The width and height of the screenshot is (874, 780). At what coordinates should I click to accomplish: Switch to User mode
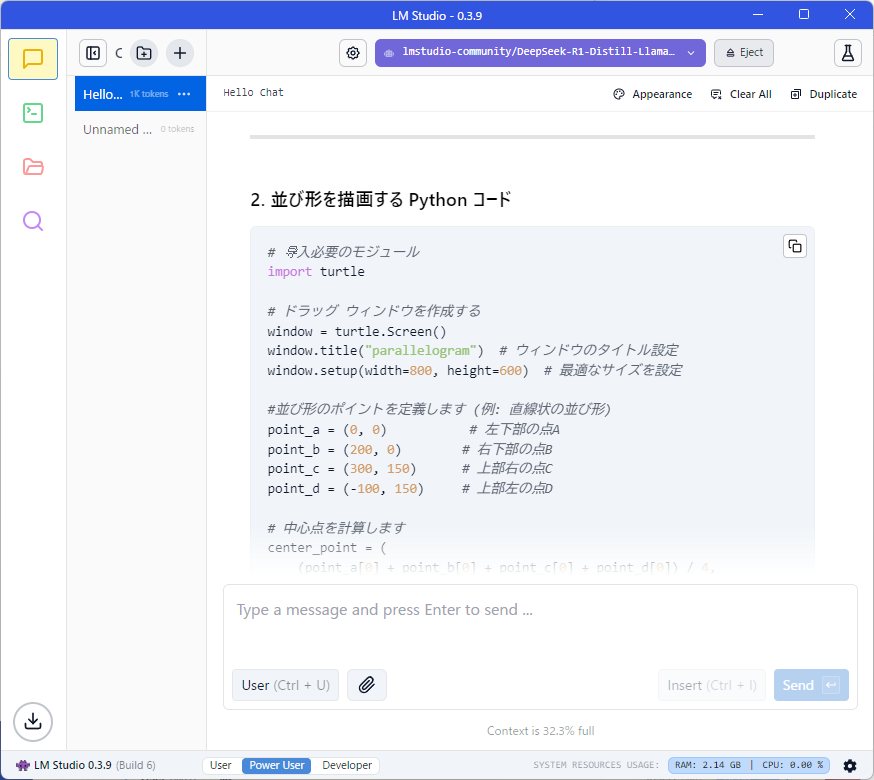tap(221, 765)
